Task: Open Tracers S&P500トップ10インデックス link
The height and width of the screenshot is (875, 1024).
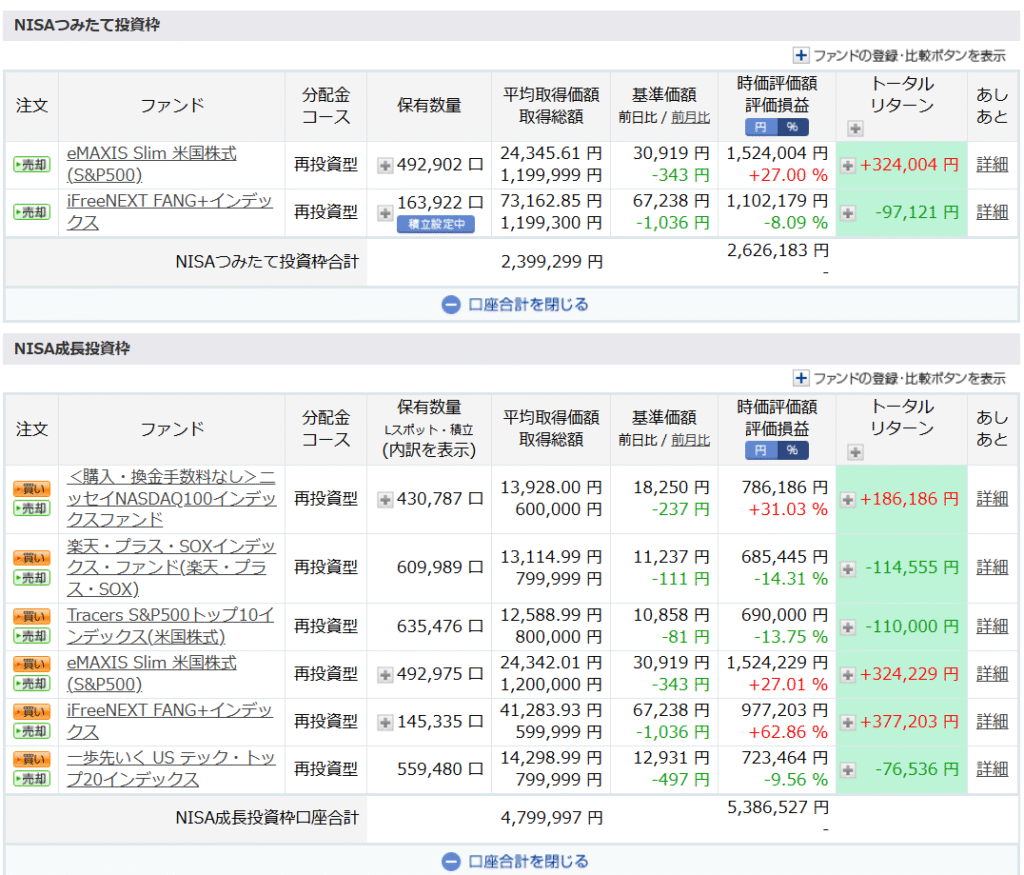Action: (170, 626)
